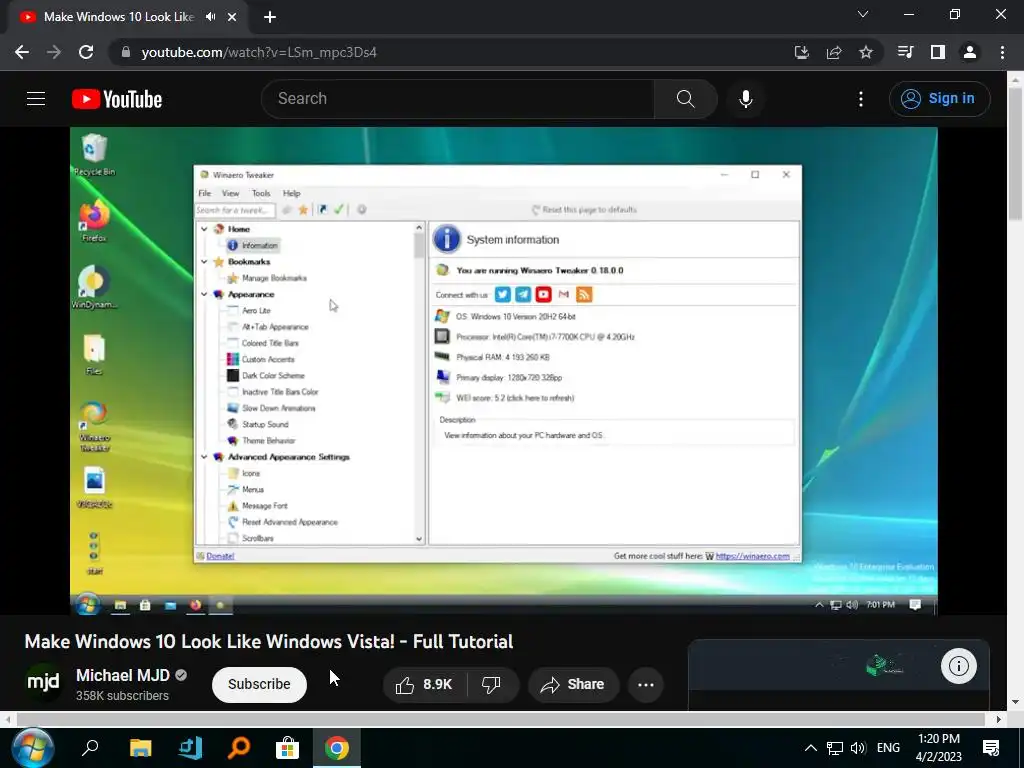Click the Telegram connect icon
The height and width of the screenshot is (768, 1024).
pos(523,295)
